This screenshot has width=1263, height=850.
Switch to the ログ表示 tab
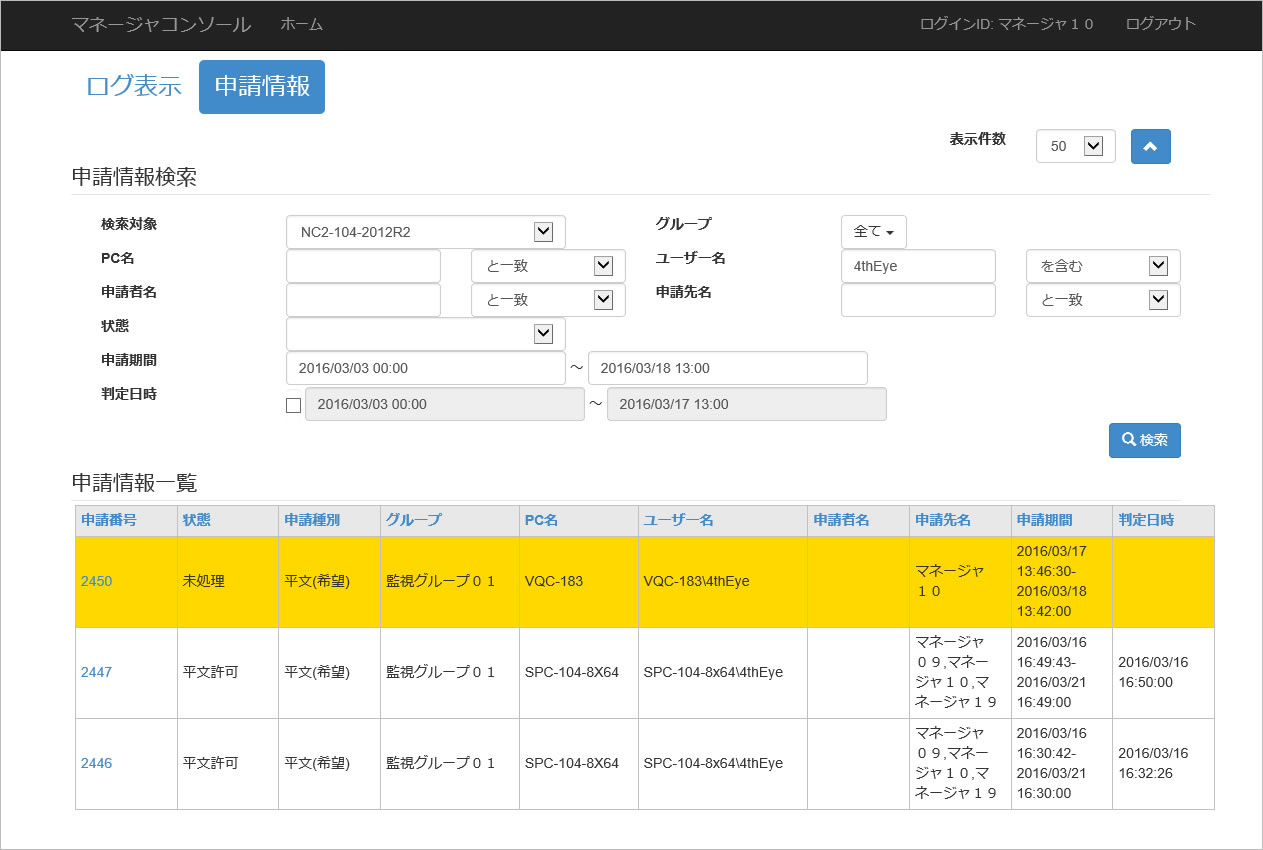coord(134,86)
